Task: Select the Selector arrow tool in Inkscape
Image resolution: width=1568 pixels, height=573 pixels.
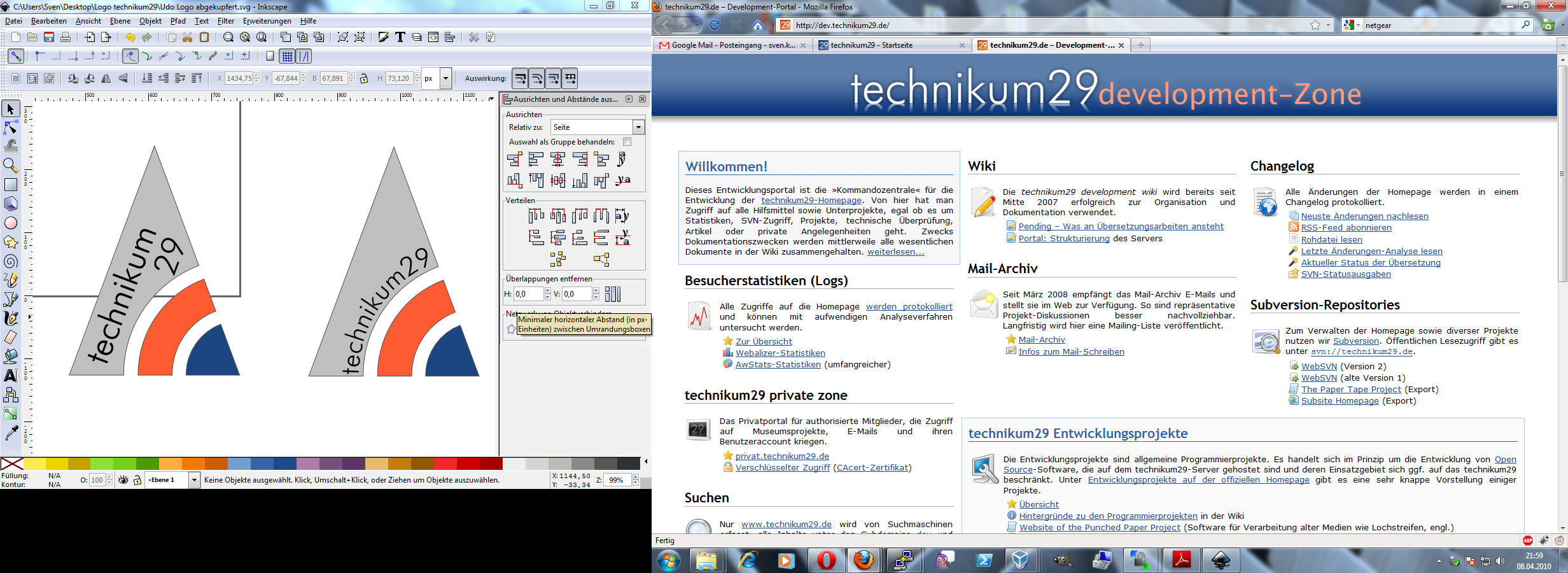Action: [x=11, y=109]
